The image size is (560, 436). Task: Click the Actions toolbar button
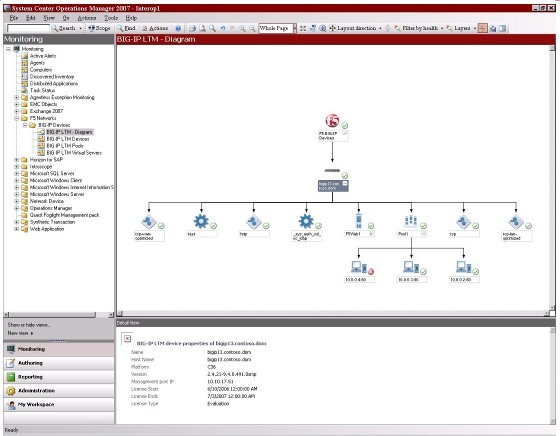[155, 28]
